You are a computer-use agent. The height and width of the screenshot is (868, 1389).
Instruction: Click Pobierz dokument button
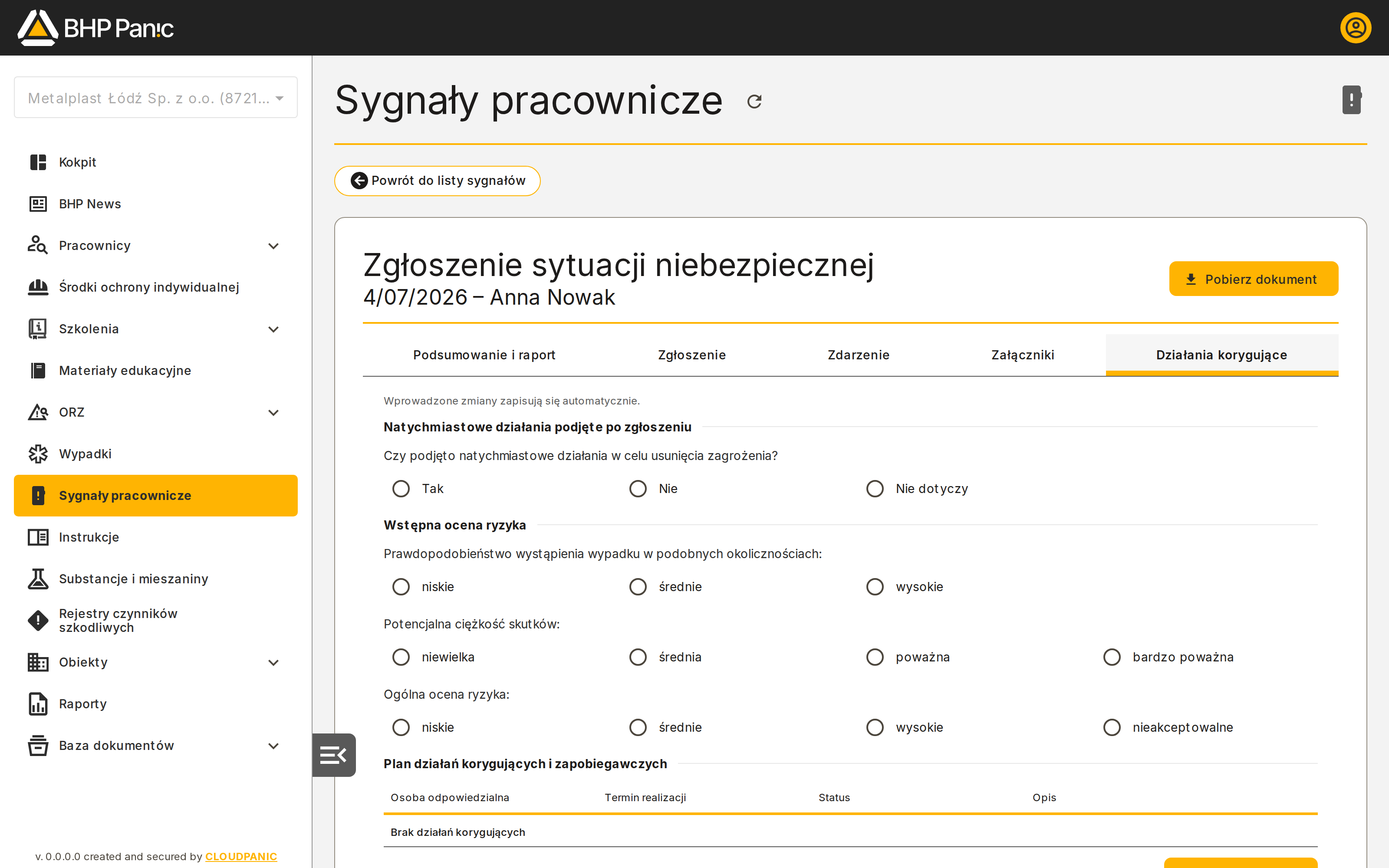click(1254, 279)
